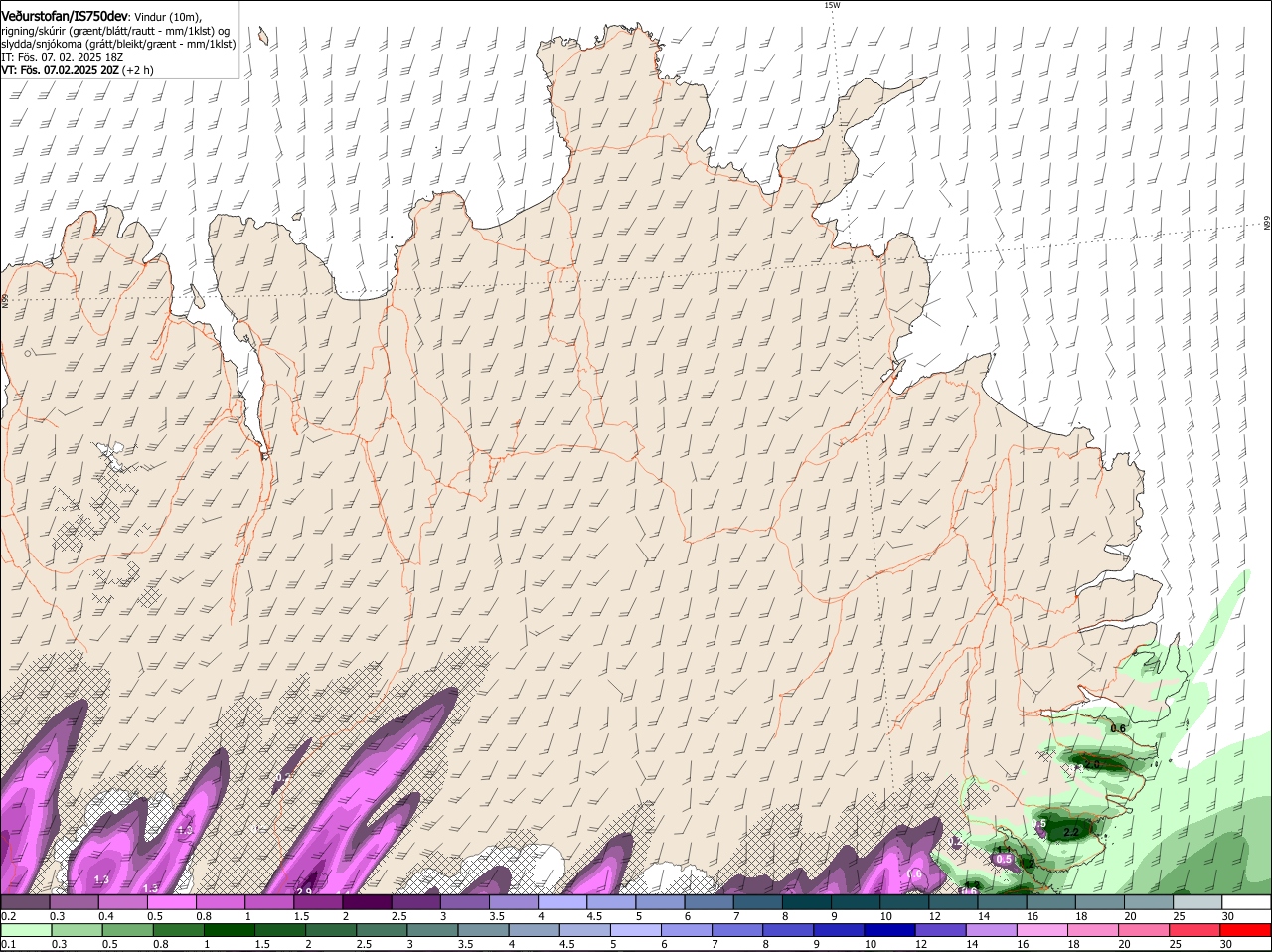Click lower legend purple swatch between 12 and 14
The image size is (1272, 952).
tap(941, 930)
